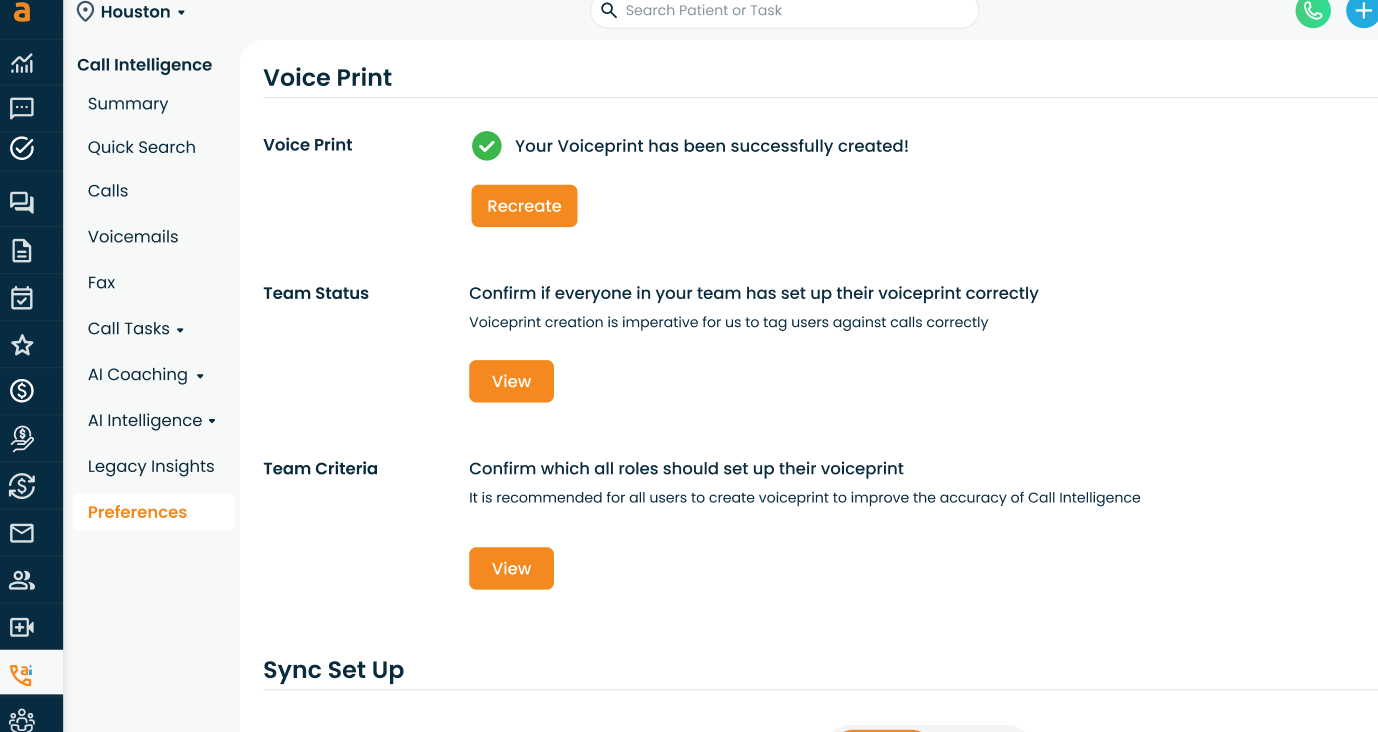This screenshot has height=732, width=1378.
Task: Open the Houston location dropdown
Action: click(132, 12)
